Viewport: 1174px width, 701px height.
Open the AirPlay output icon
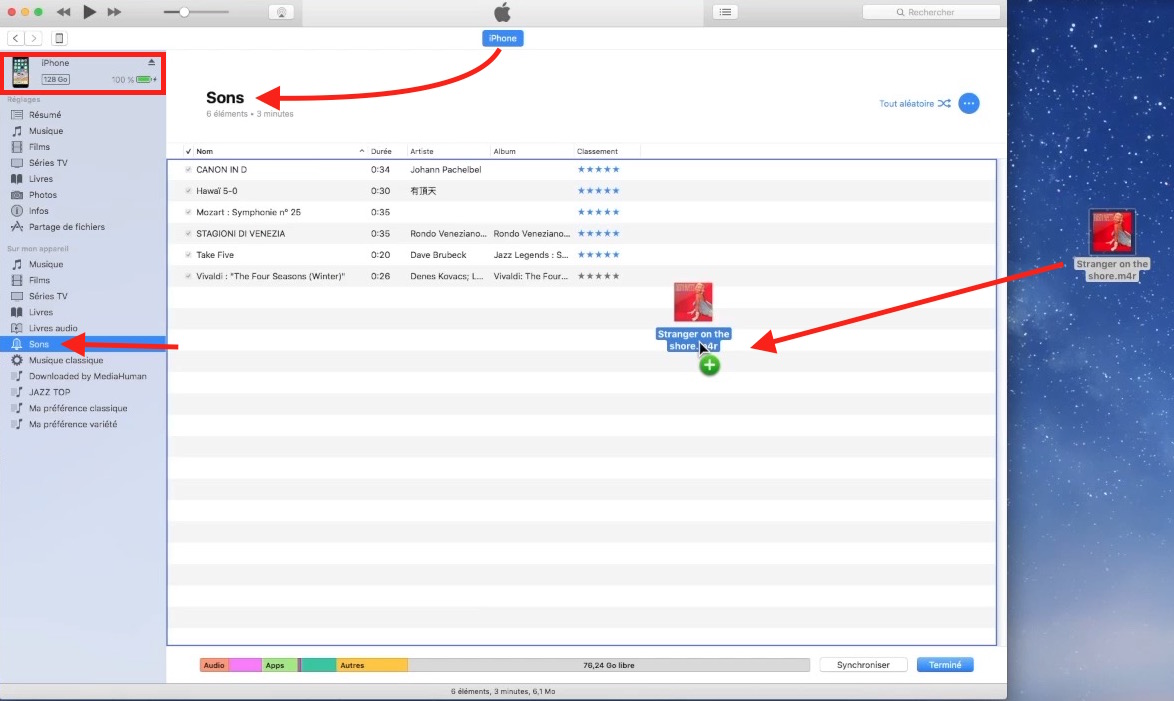[x=282, y=12]
